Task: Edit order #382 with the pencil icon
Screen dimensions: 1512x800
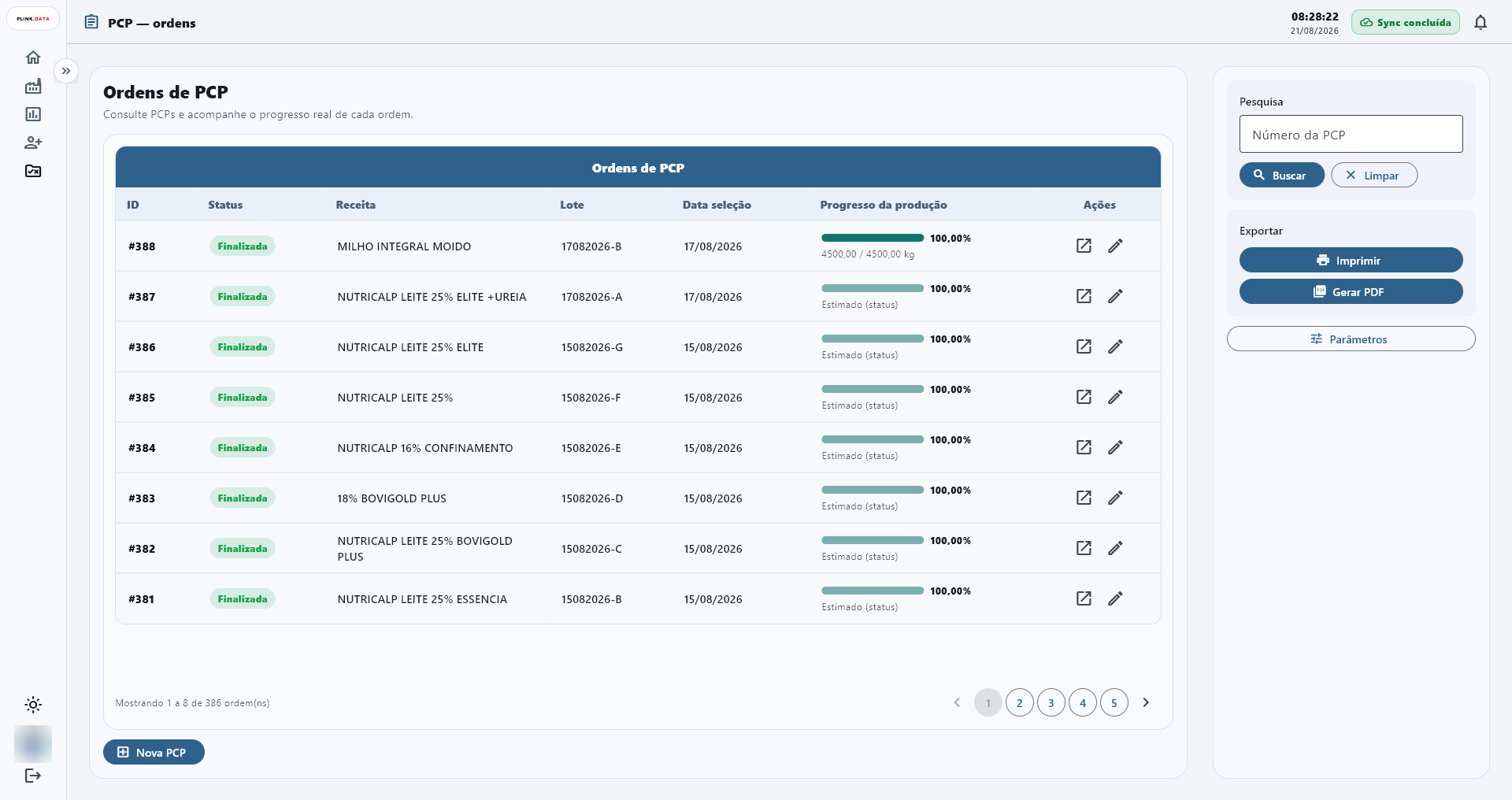Action: 1115,548
